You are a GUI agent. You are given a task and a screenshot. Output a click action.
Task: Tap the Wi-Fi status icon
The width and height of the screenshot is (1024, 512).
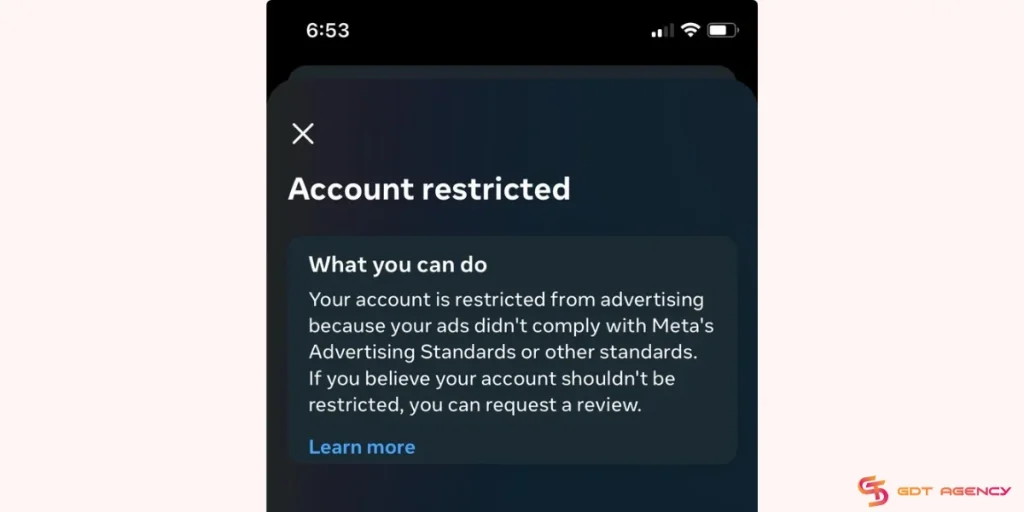[x=690, y=30]
